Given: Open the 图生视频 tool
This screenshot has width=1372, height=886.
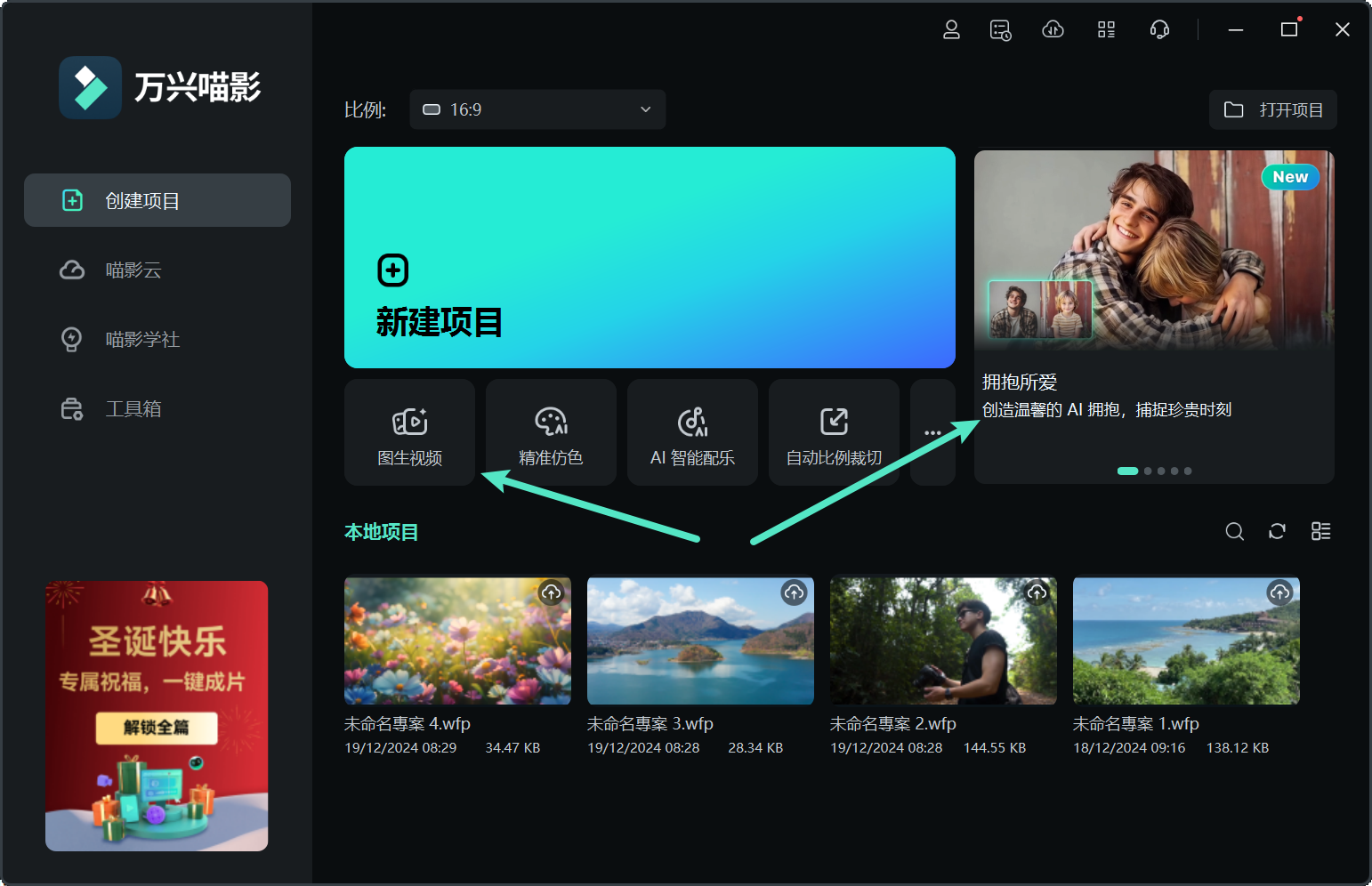Looking at the screenshot, I should 409,433.
